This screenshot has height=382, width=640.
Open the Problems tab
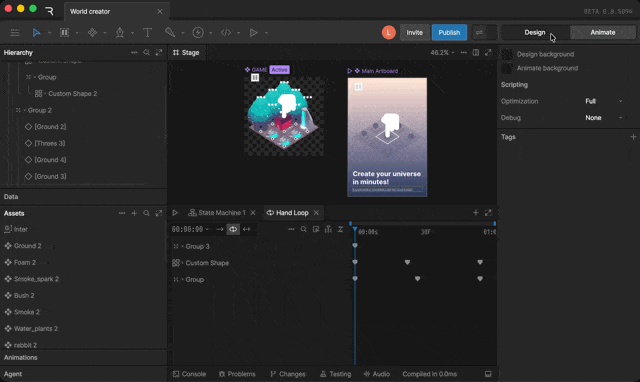[x=237, y=374]
